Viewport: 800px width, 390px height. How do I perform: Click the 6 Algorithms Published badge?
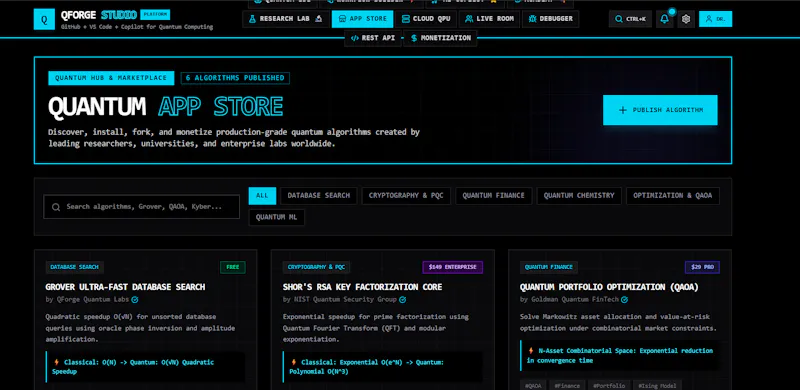[x=235, y=78]
